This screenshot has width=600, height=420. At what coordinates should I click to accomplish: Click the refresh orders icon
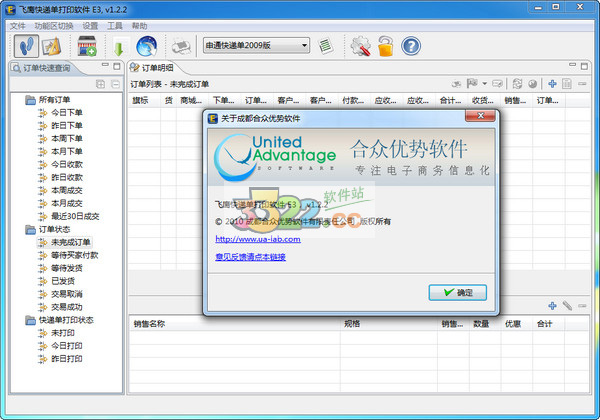pos(517,84)
